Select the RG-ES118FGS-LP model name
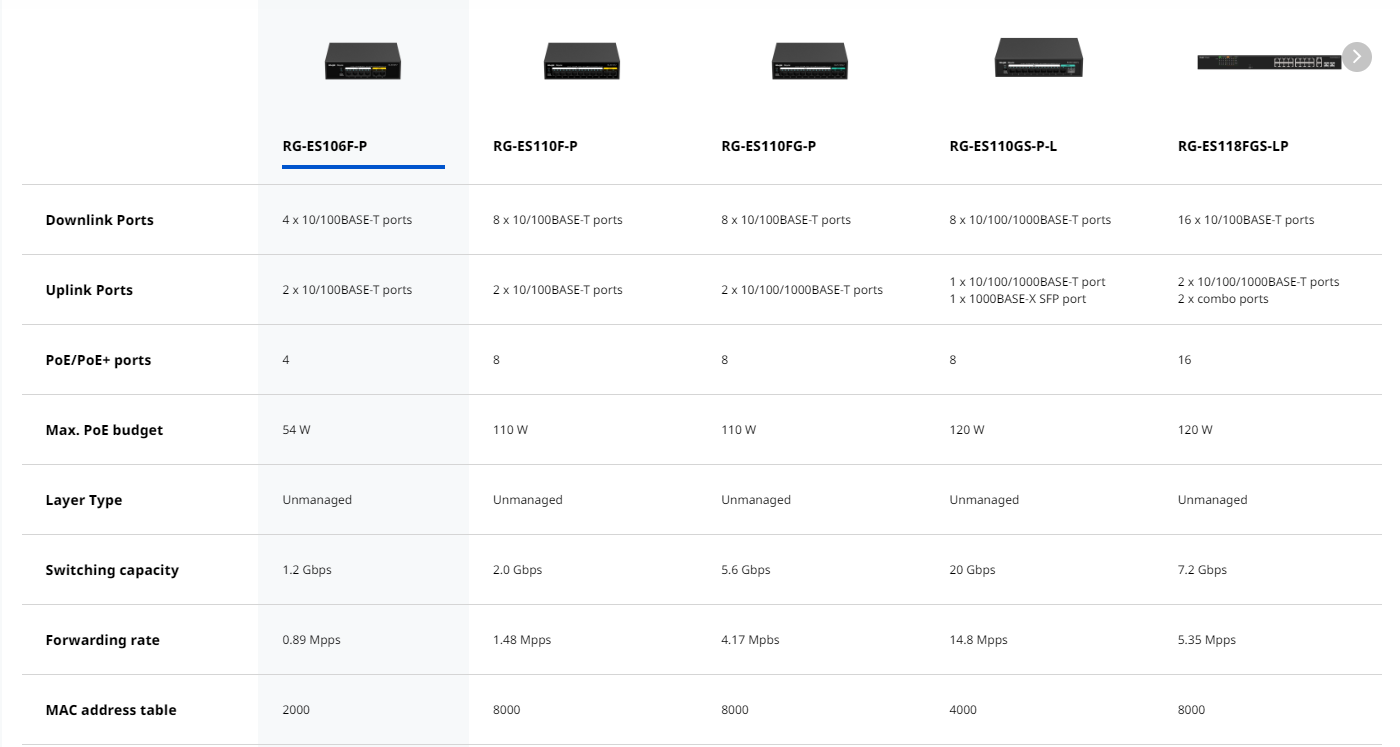The width and height of the screenshot is (1400, 747). pyautogui.click(x=1233, y=146)
